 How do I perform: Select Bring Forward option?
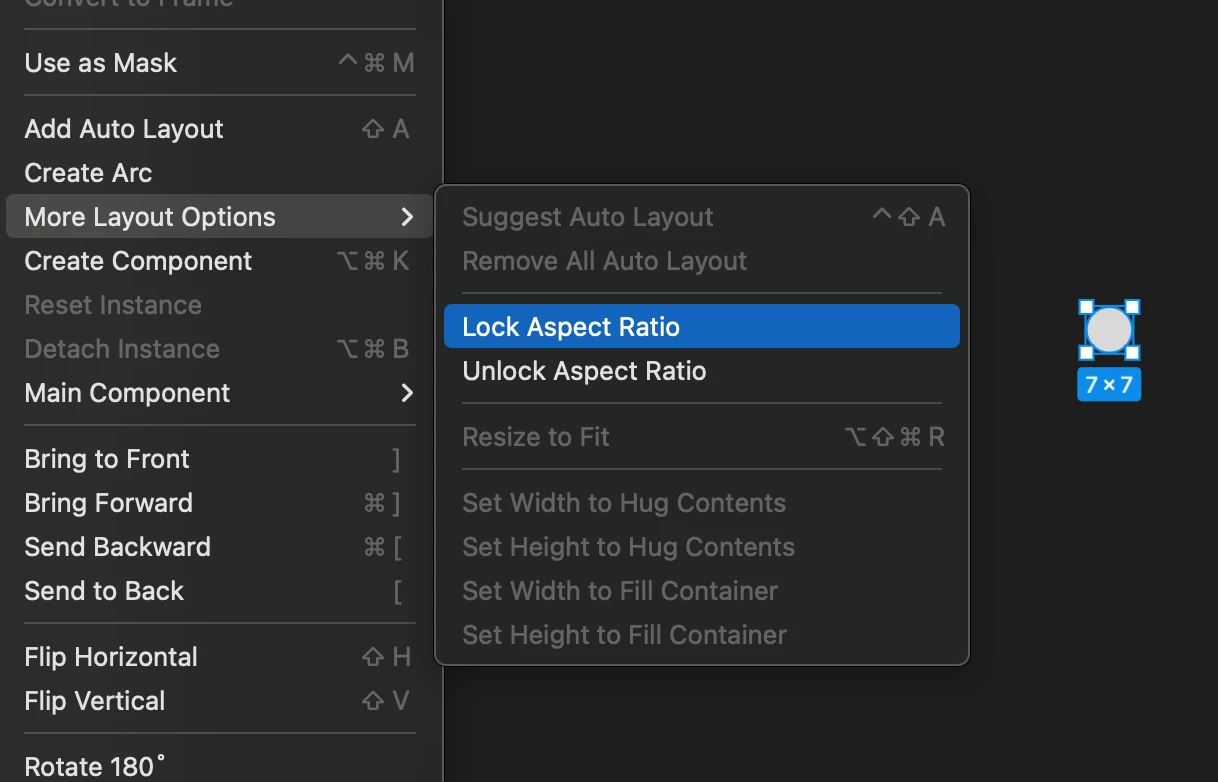108,503
